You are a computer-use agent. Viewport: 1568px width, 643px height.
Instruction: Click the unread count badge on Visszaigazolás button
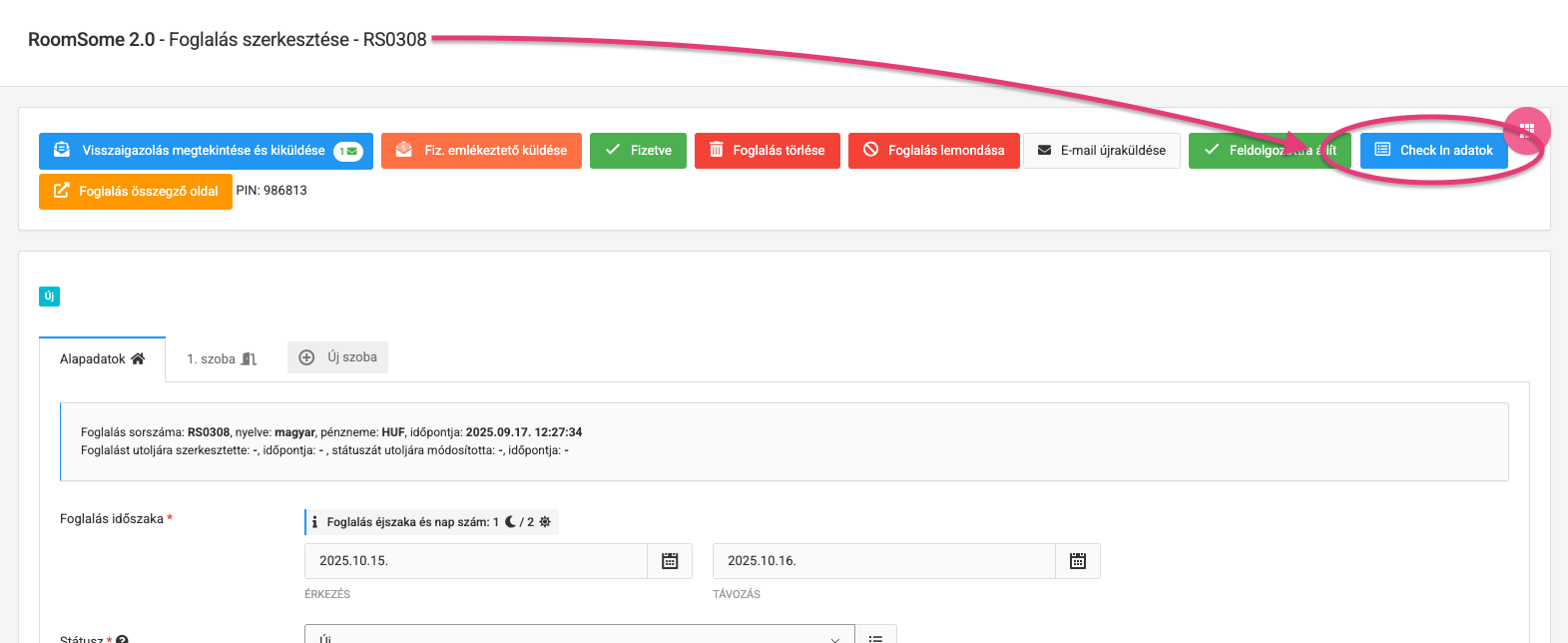[x=347, y=151]
